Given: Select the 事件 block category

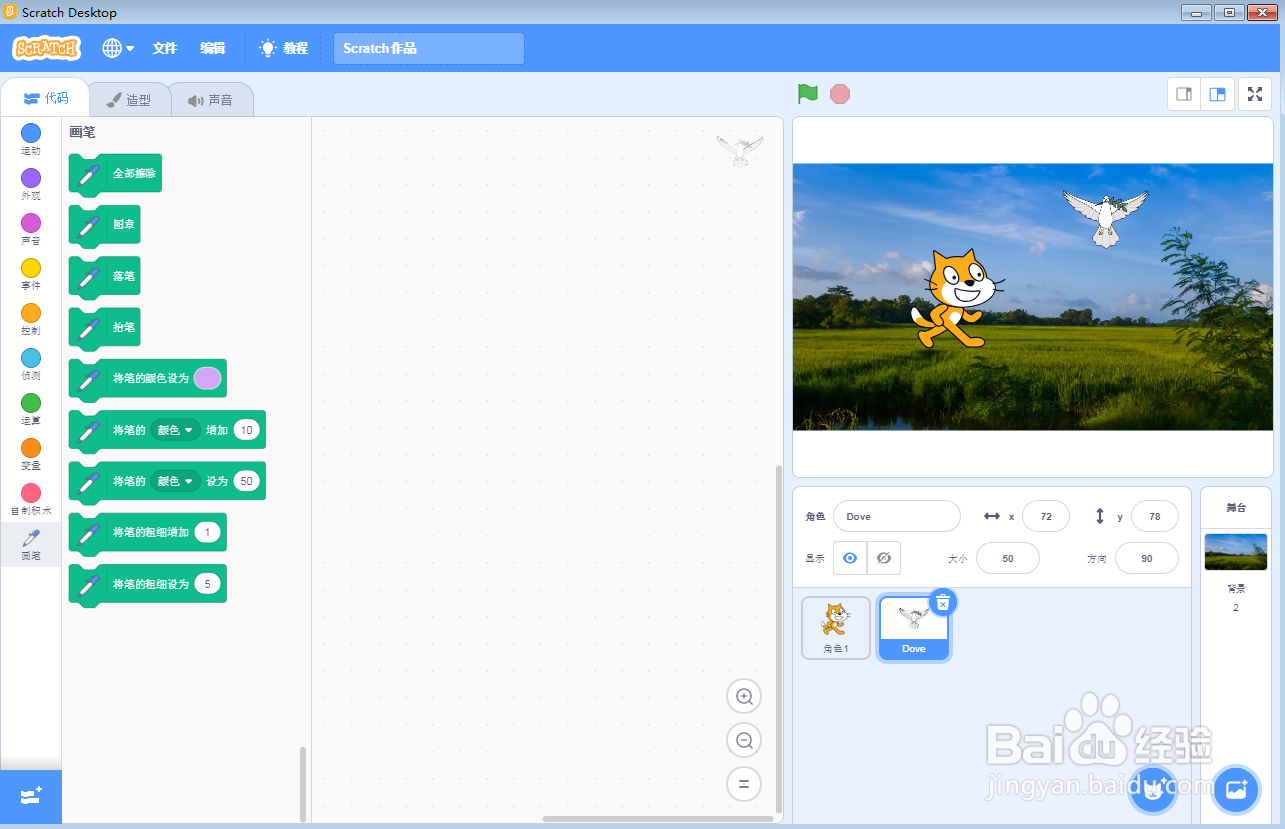Looking at the screenshot, I should click(x=31, y=275).
